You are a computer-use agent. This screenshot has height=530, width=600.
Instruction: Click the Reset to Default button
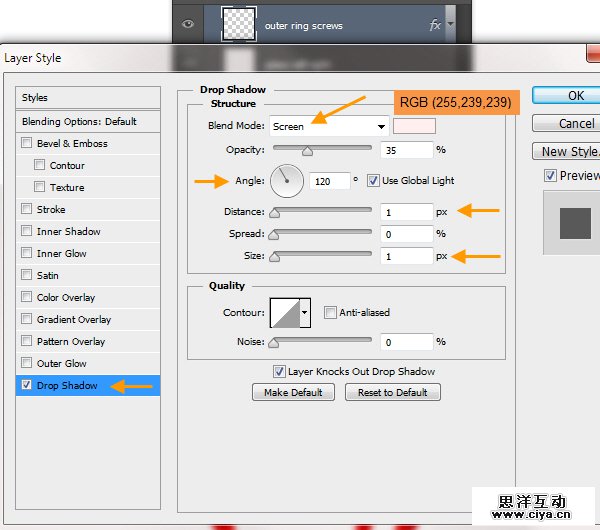(x=392, y=393)
